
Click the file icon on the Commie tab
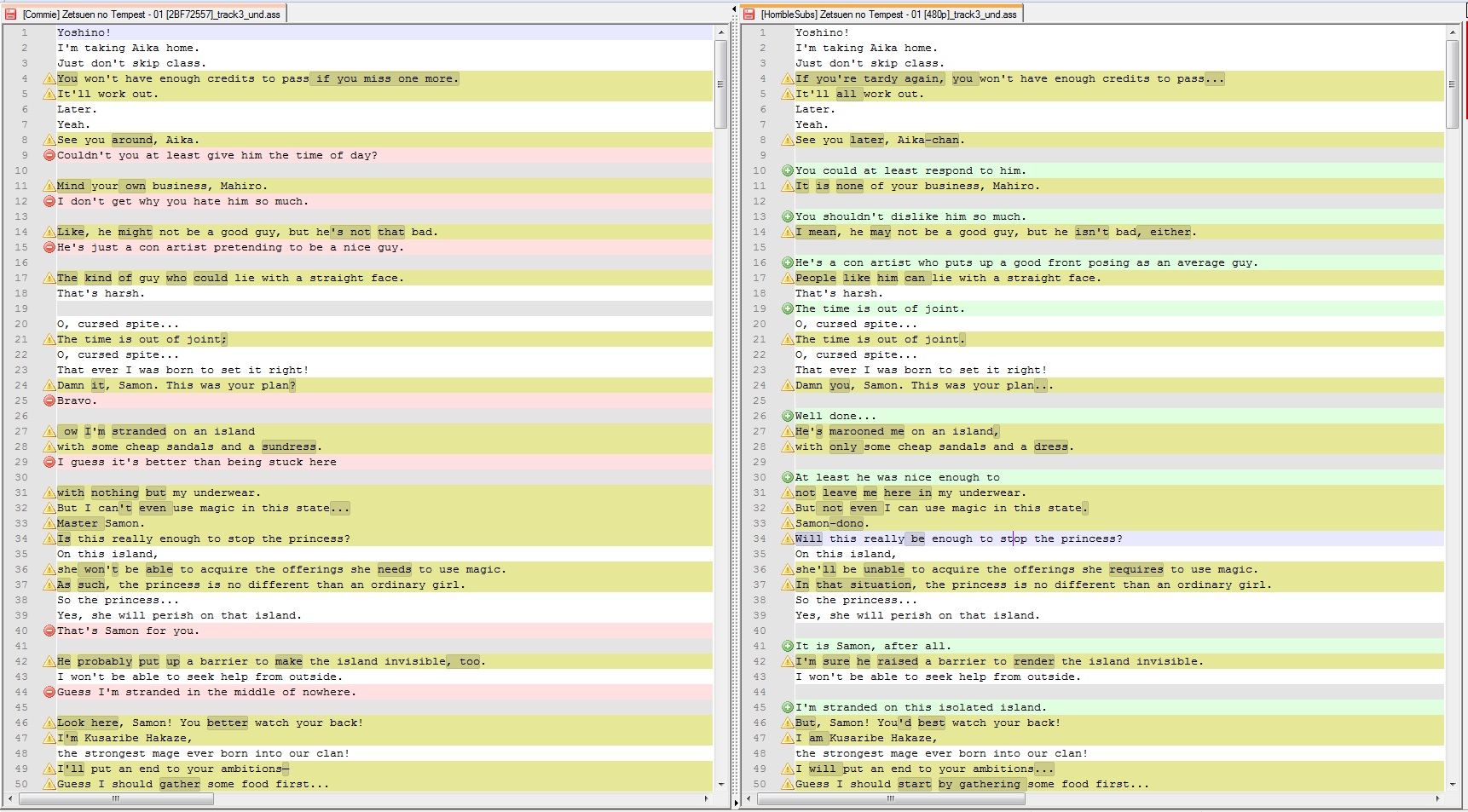pyautogui.click(x=11, y=14)
